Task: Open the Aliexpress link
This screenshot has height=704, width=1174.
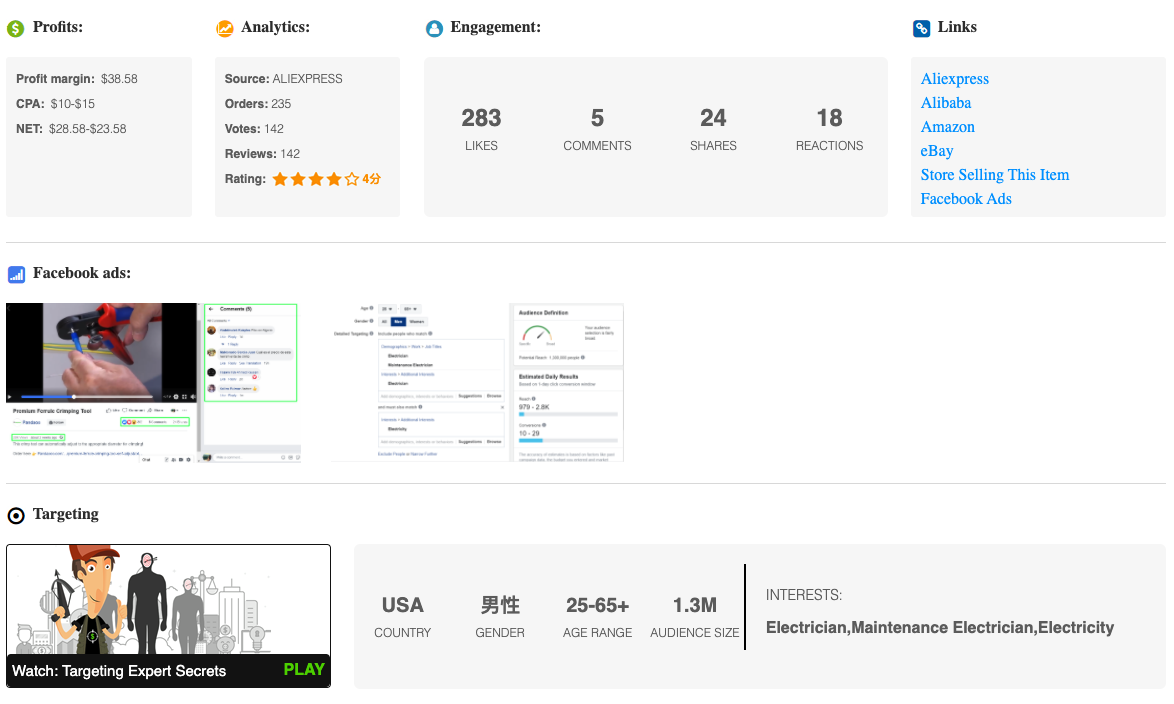Action: pos(954,79)
